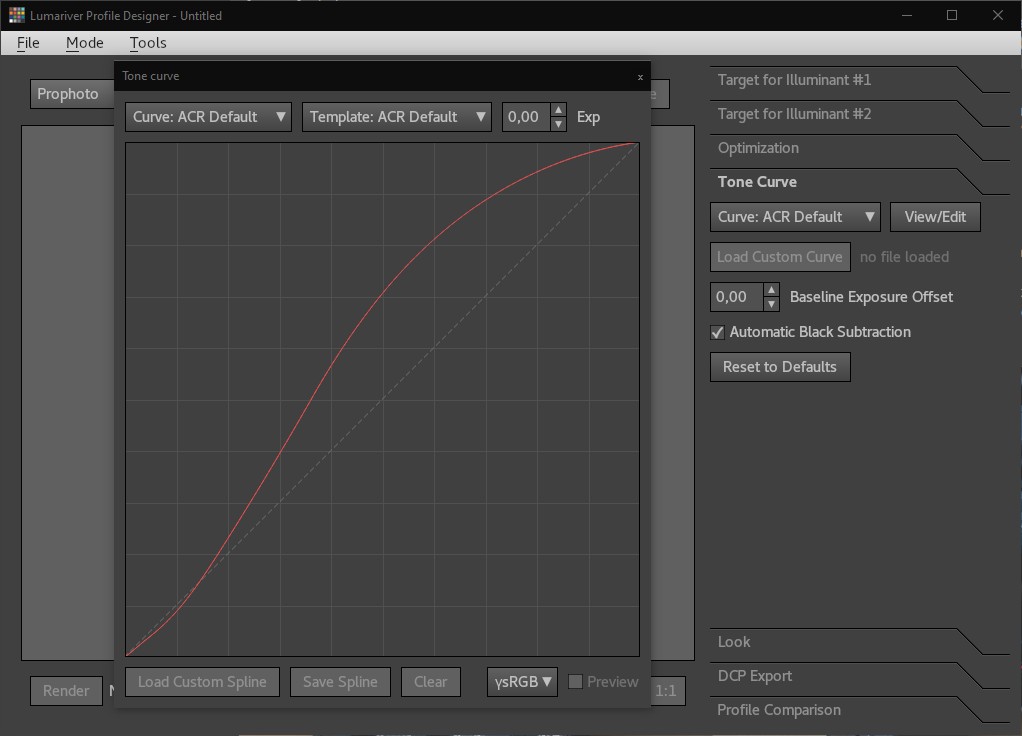The height and width of the screenshot is (736, 1022).
Task: Expand the Curve dropdown in Tone Curve panel
Action: [x=795, y=217]
